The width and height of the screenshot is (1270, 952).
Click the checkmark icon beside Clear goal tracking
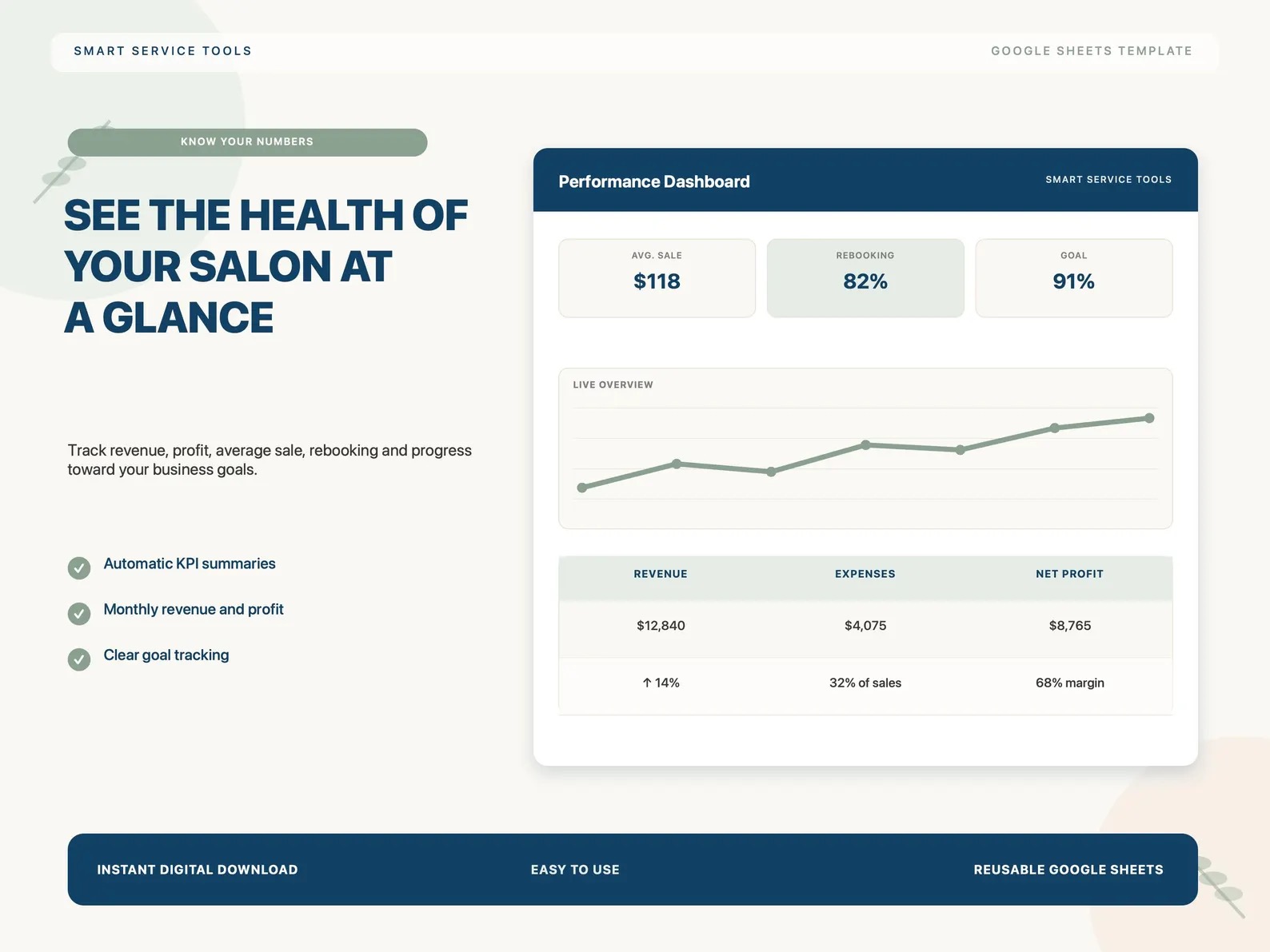(79, 659)
